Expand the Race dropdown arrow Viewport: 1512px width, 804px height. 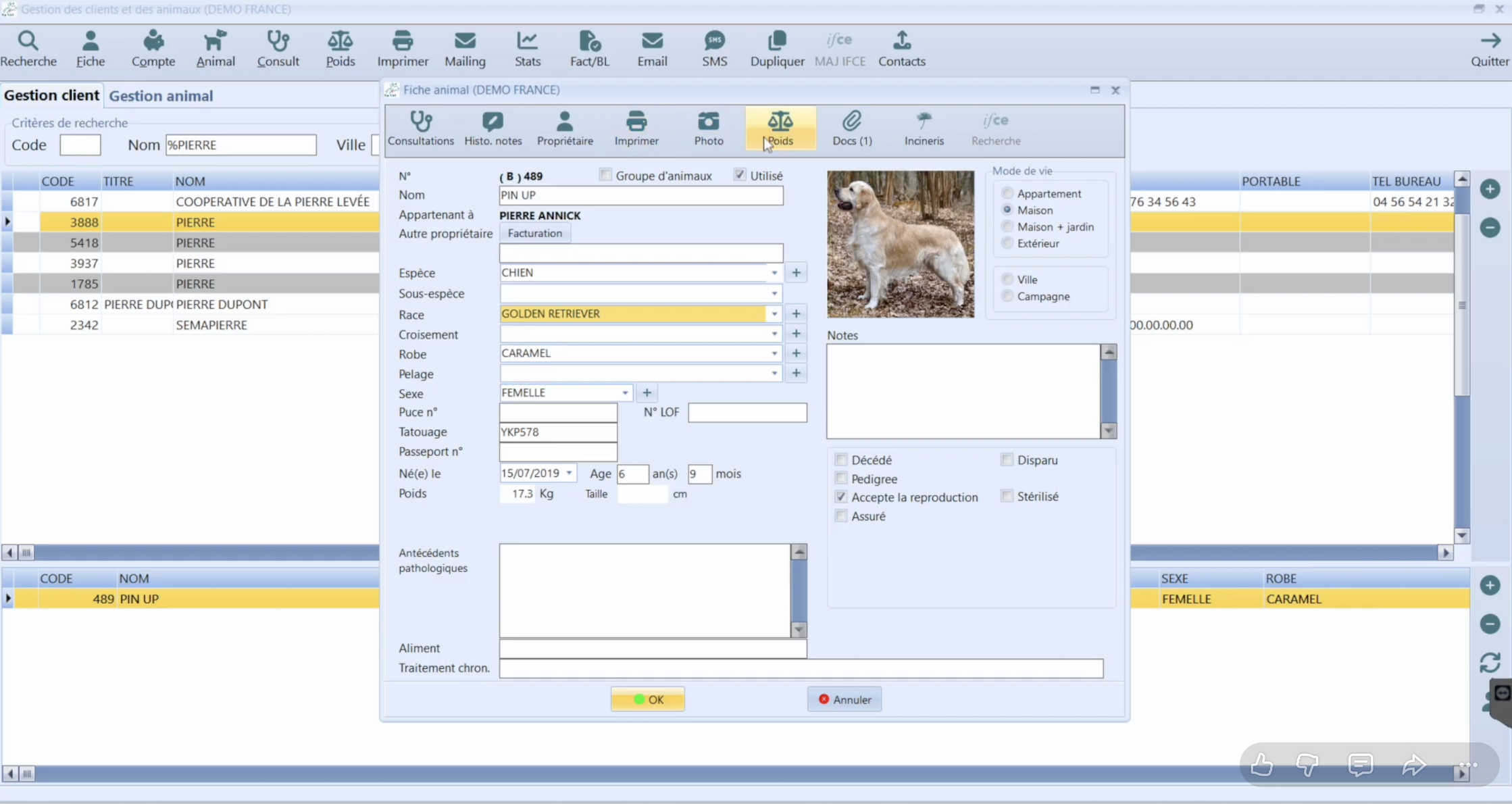[774, 313]
